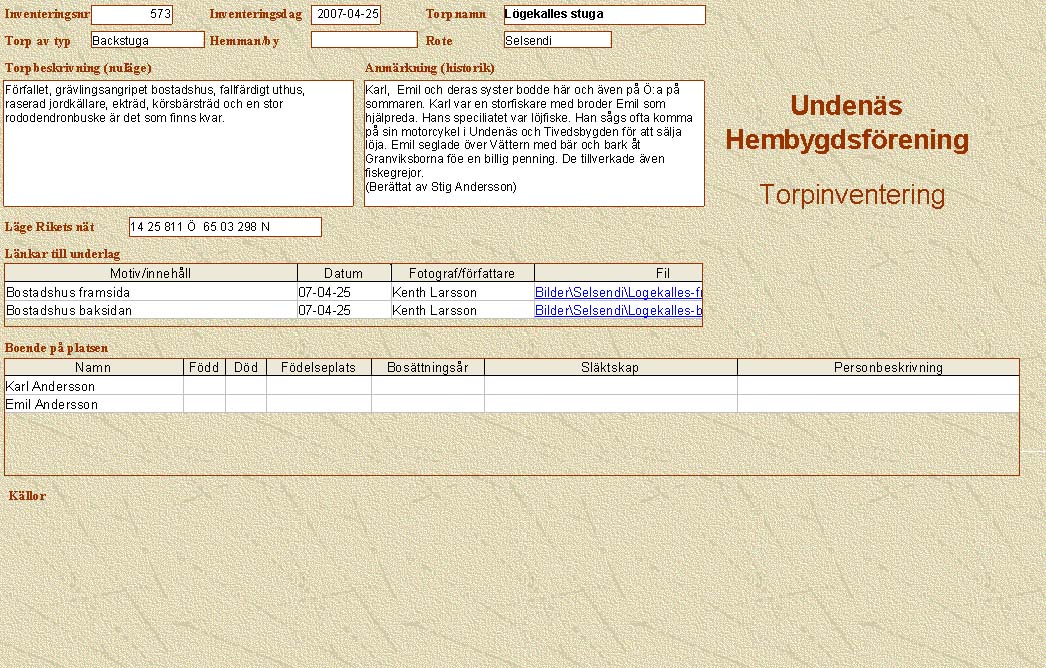Click the Födelseplats cell for Emil Andersson
The width and height of the screenshot is (1046, 668).
point(318,404)
